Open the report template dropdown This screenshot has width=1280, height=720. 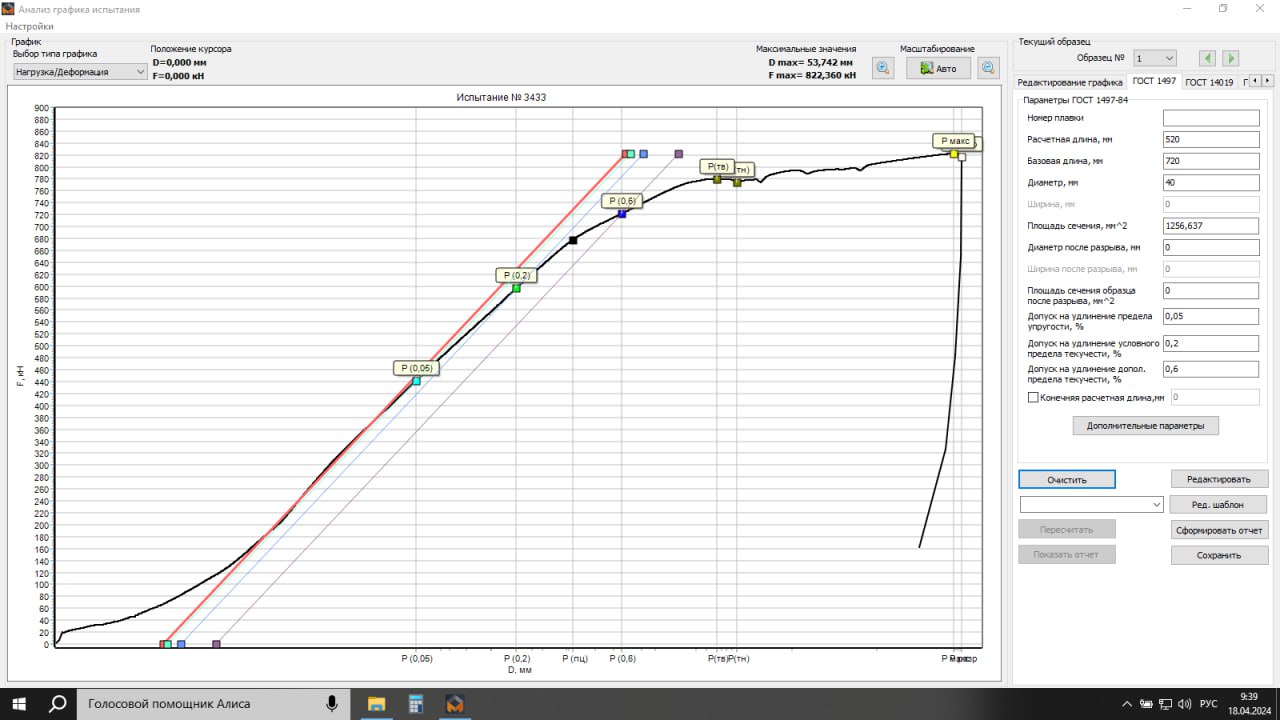1091,504
